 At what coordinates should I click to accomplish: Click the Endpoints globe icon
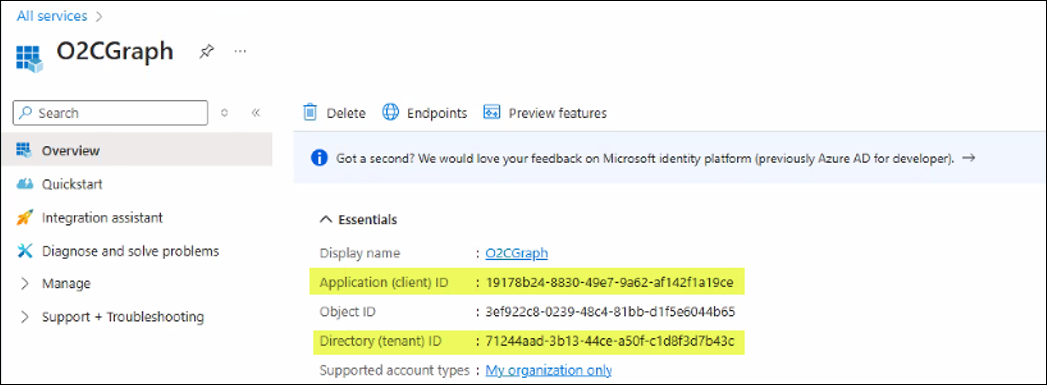pos(391,112)
